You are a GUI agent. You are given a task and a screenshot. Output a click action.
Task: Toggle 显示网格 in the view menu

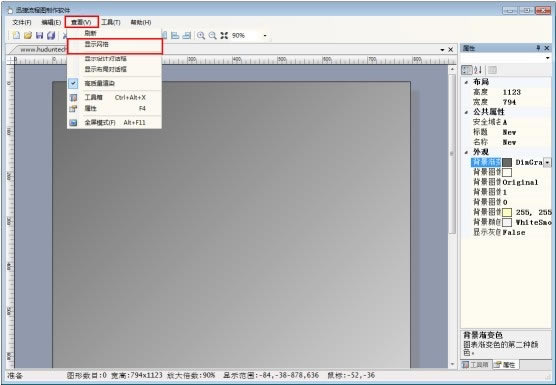(x=115, y=46)
